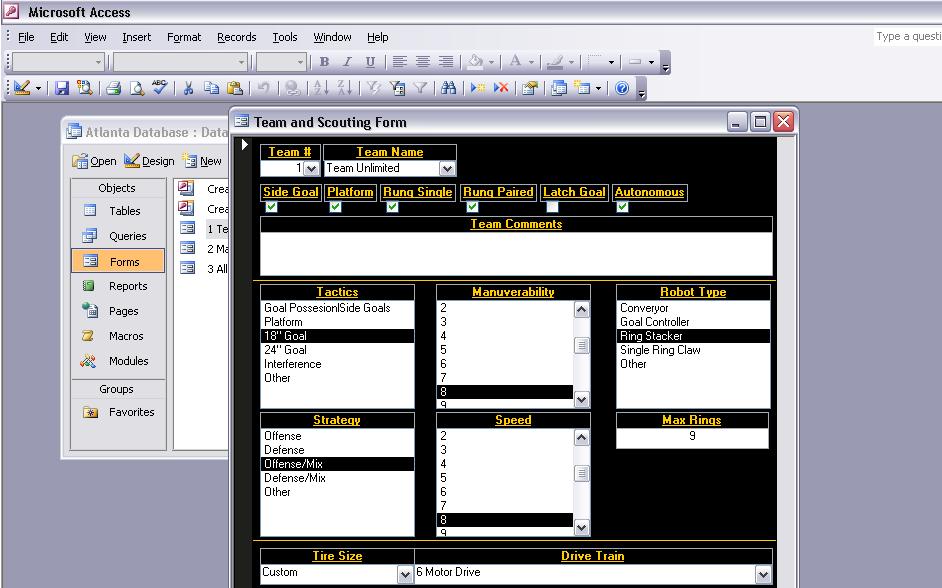Click the Find binoculars icon
The width and height of the screenshot is (942, 588).
pos(449,88)
